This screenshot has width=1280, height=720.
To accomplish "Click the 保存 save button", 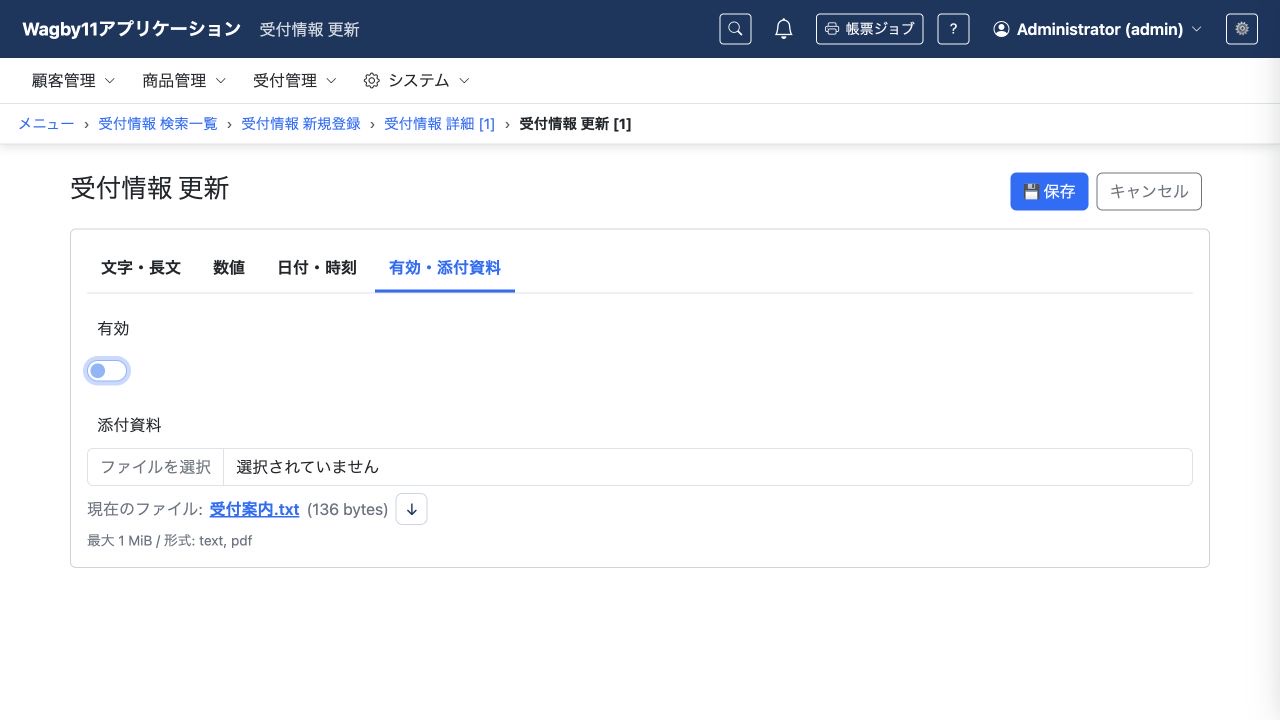I will 1049,192.
